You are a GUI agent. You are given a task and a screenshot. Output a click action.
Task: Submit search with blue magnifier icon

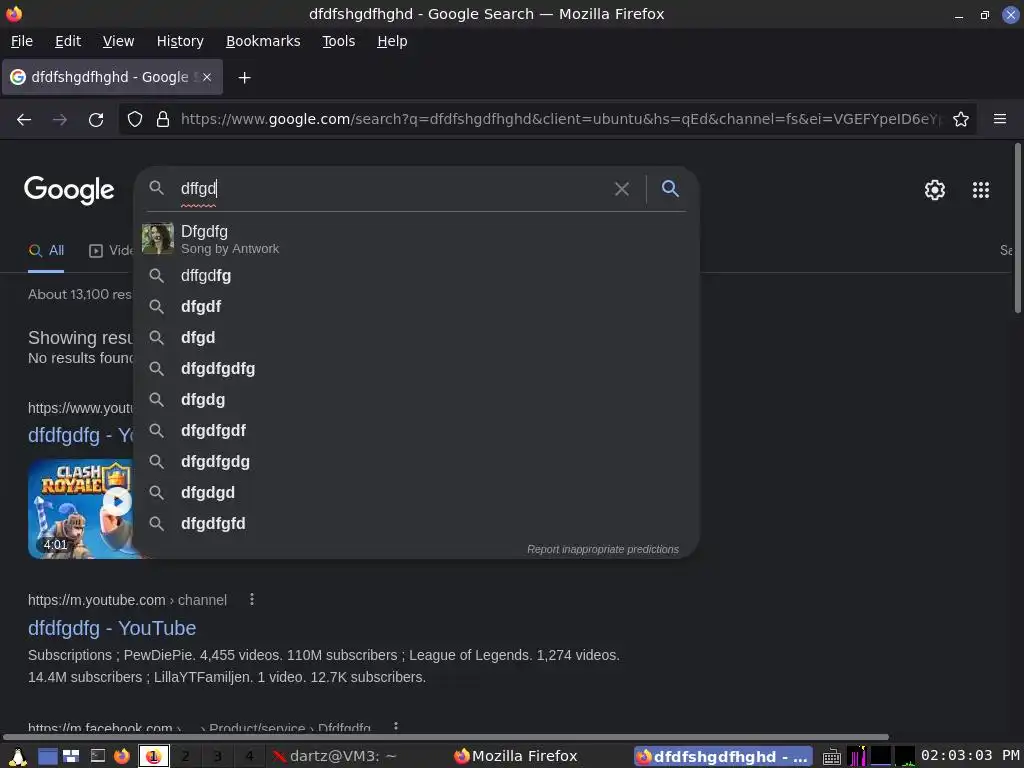(670, 189)
